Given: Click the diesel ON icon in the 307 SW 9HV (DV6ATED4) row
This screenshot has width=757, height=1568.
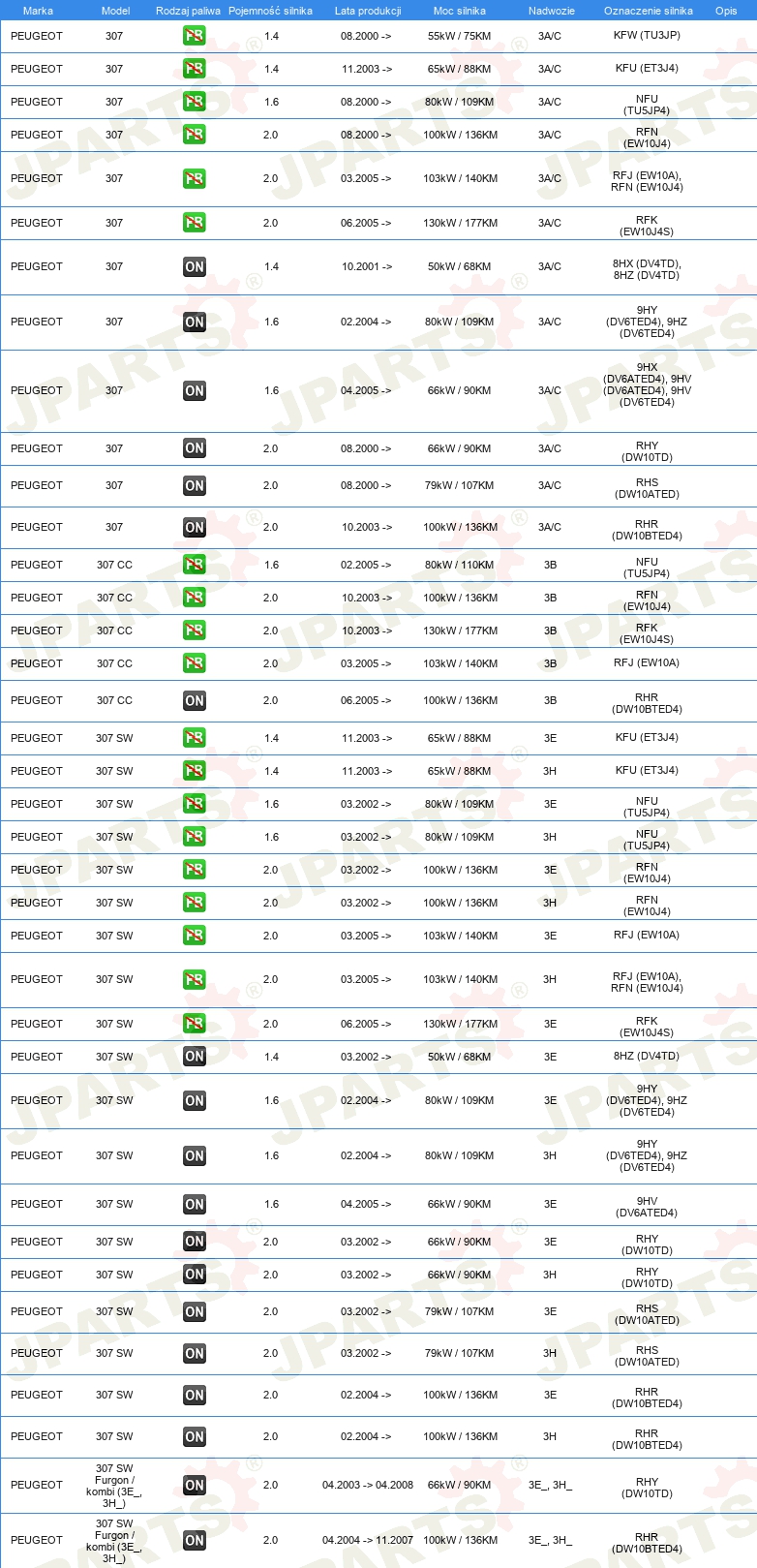Looking at the screenshot, I should (195, 1204).
